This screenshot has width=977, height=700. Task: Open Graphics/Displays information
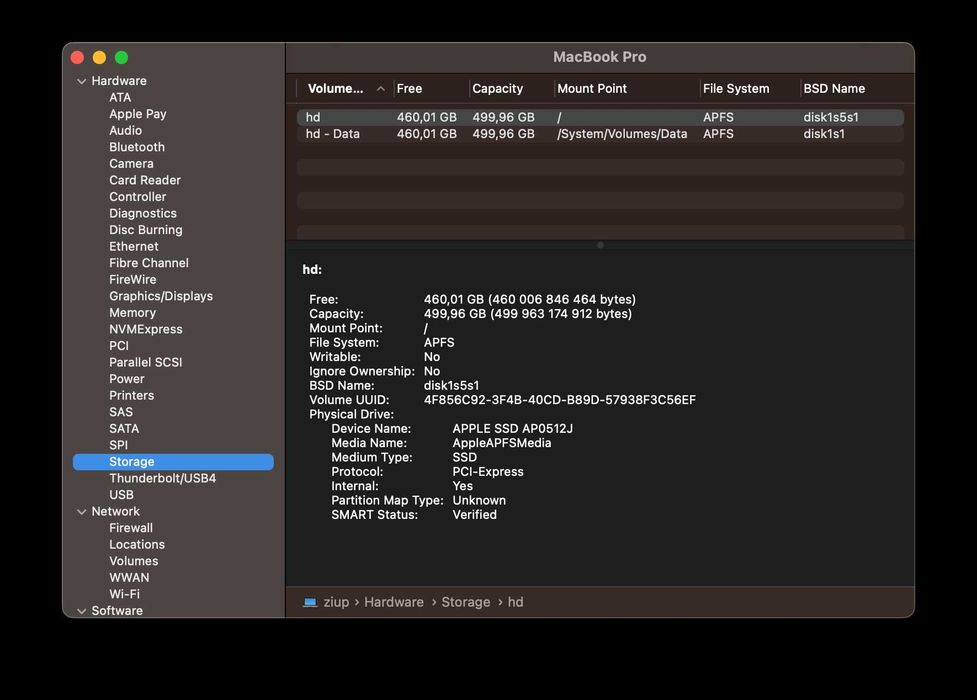161,296
